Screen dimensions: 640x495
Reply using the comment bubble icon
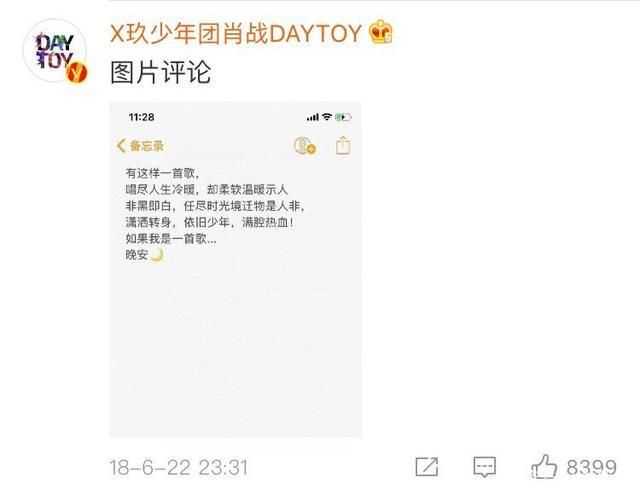(484, 467)
